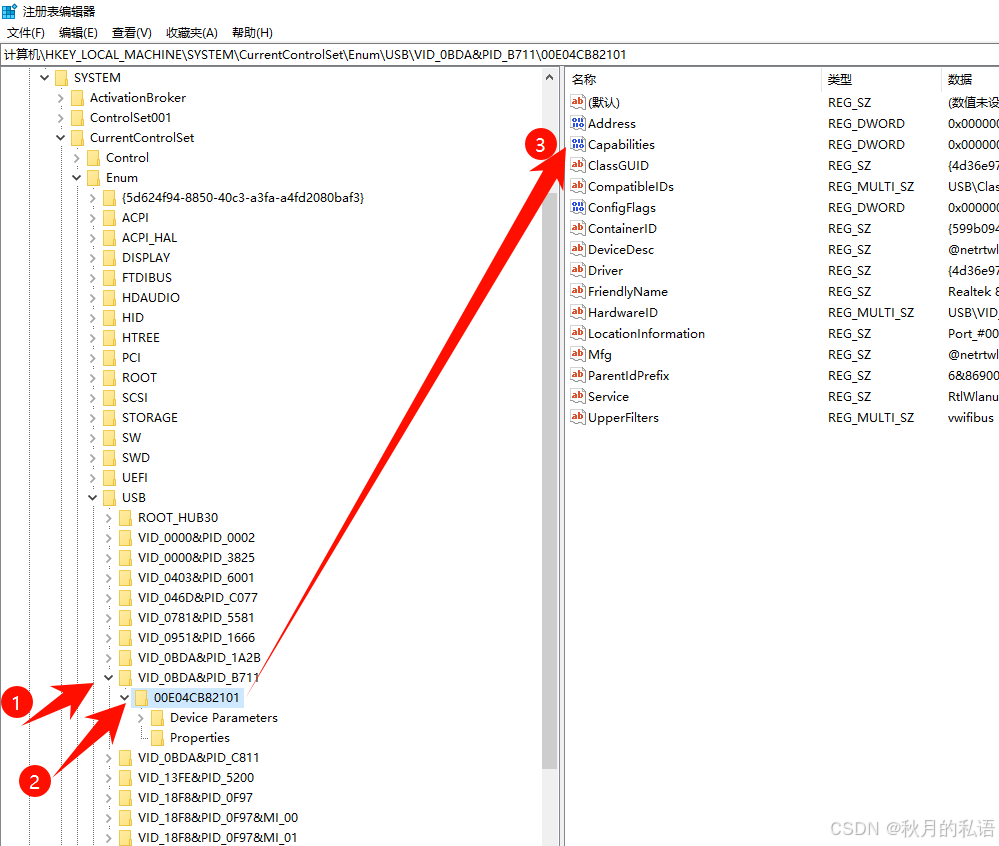Collapse the USB key chevron
999x846 pixels.
point(92,498)
